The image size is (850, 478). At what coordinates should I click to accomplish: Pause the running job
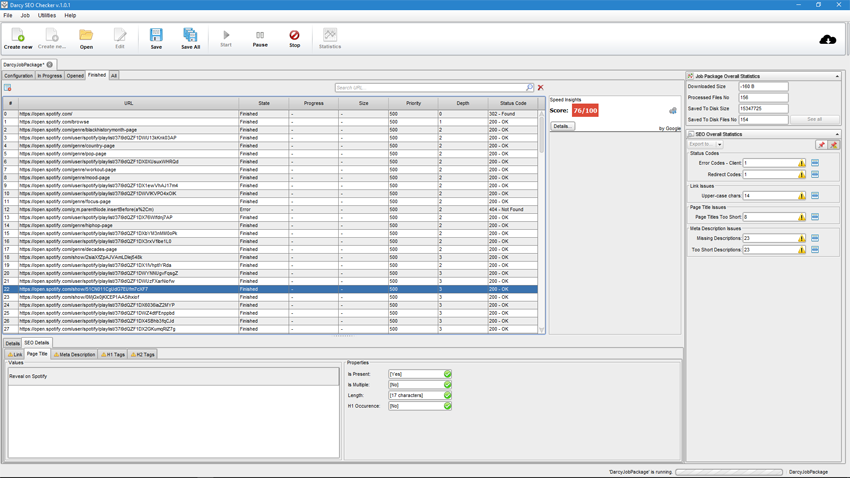[260, 39]
